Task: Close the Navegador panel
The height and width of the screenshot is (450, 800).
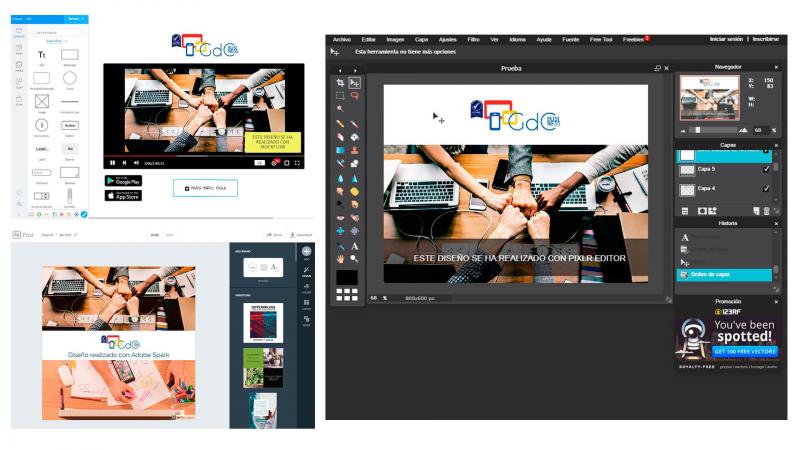Action: [776, 67]
